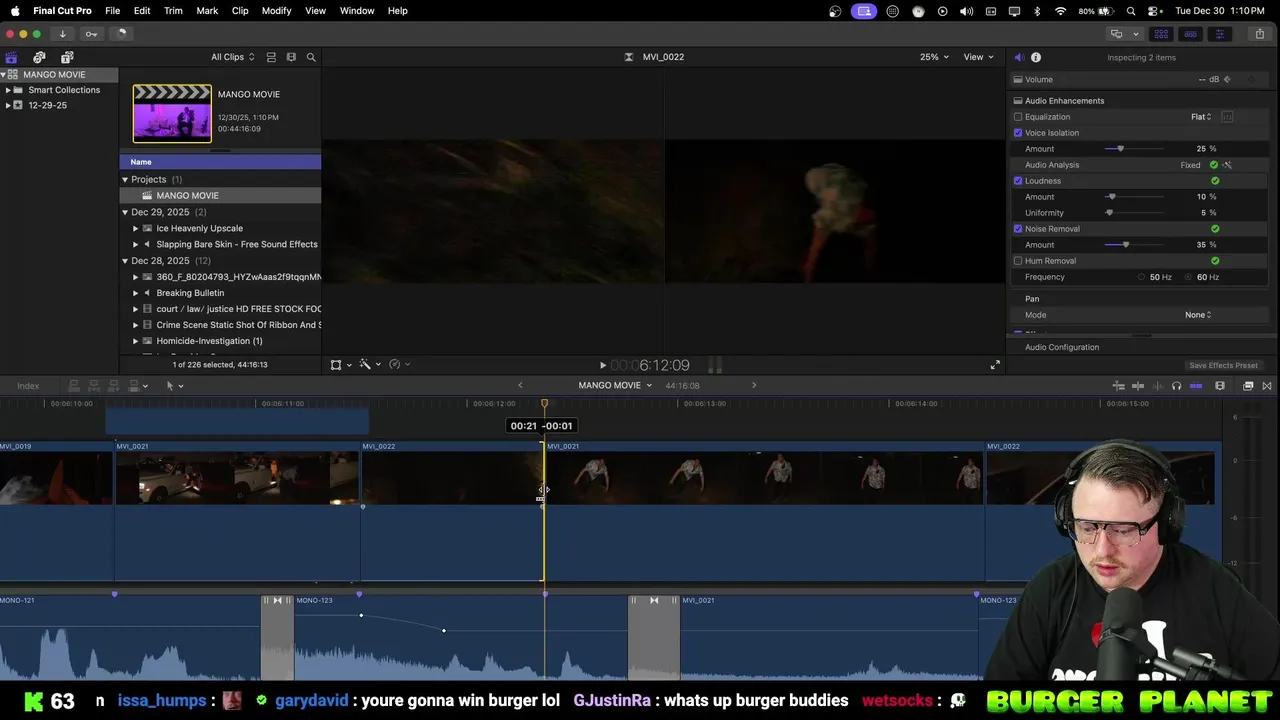
Task: Show the Effects browser icon
Action: pyautogui.click(x=1248, y=386)
